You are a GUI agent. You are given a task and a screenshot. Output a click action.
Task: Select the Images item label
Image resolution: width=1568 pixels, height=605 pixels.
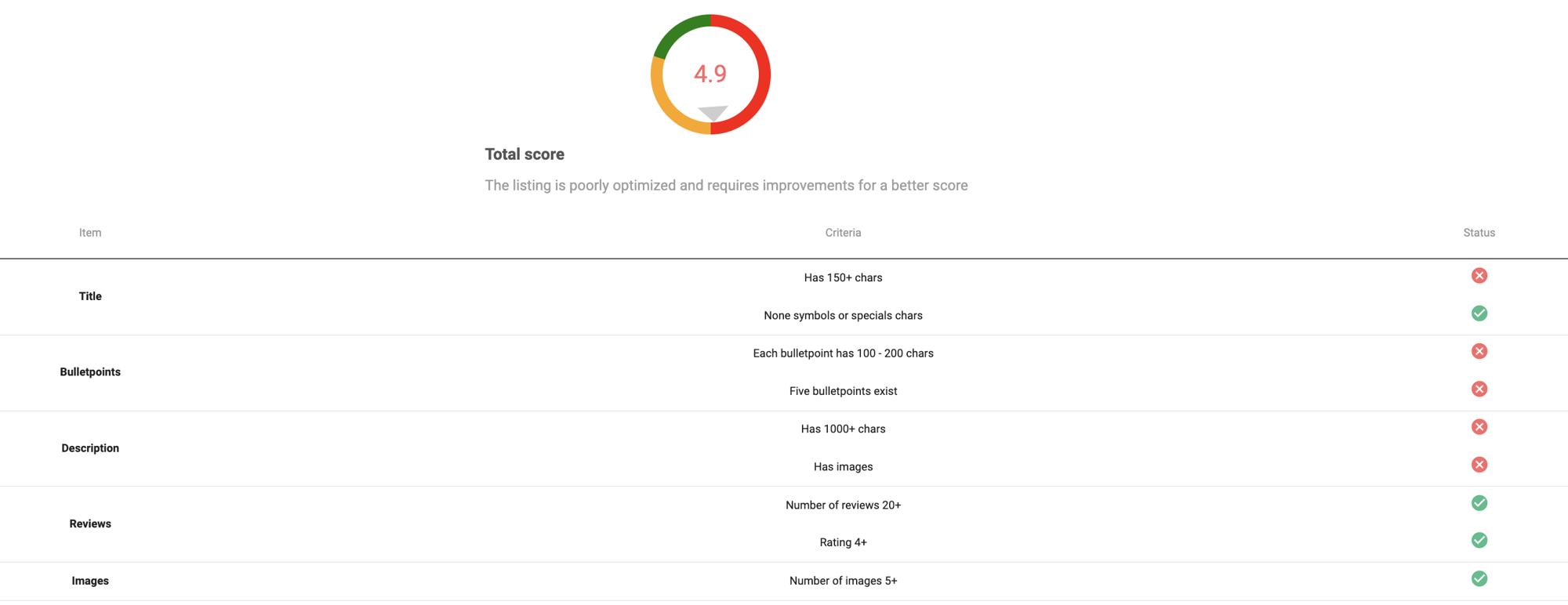(90, 581)
